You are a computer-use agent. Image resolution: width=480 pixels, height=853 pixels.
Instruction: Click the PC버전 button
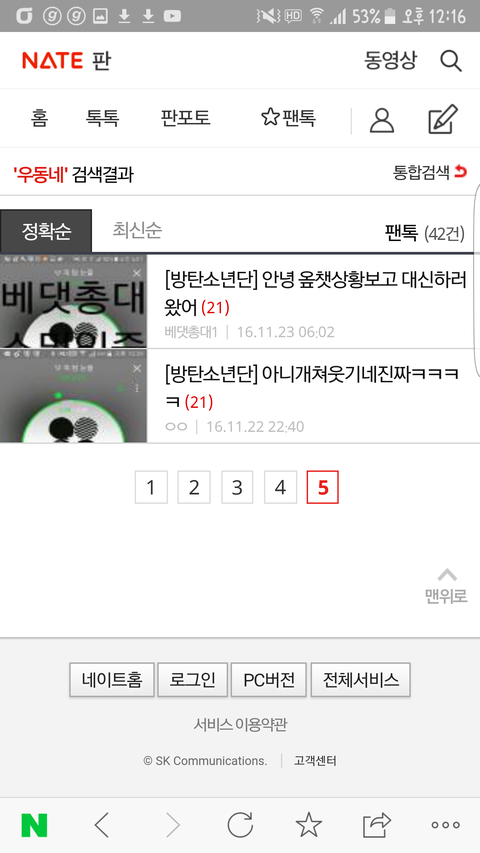click(269, 679)
